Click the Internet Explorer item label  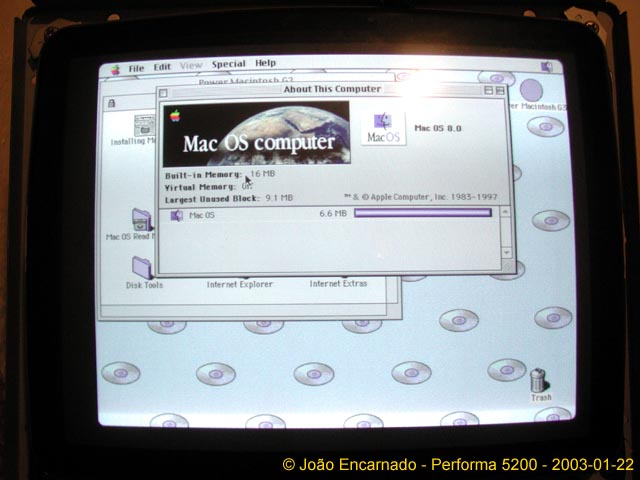[x=240, y=284]
